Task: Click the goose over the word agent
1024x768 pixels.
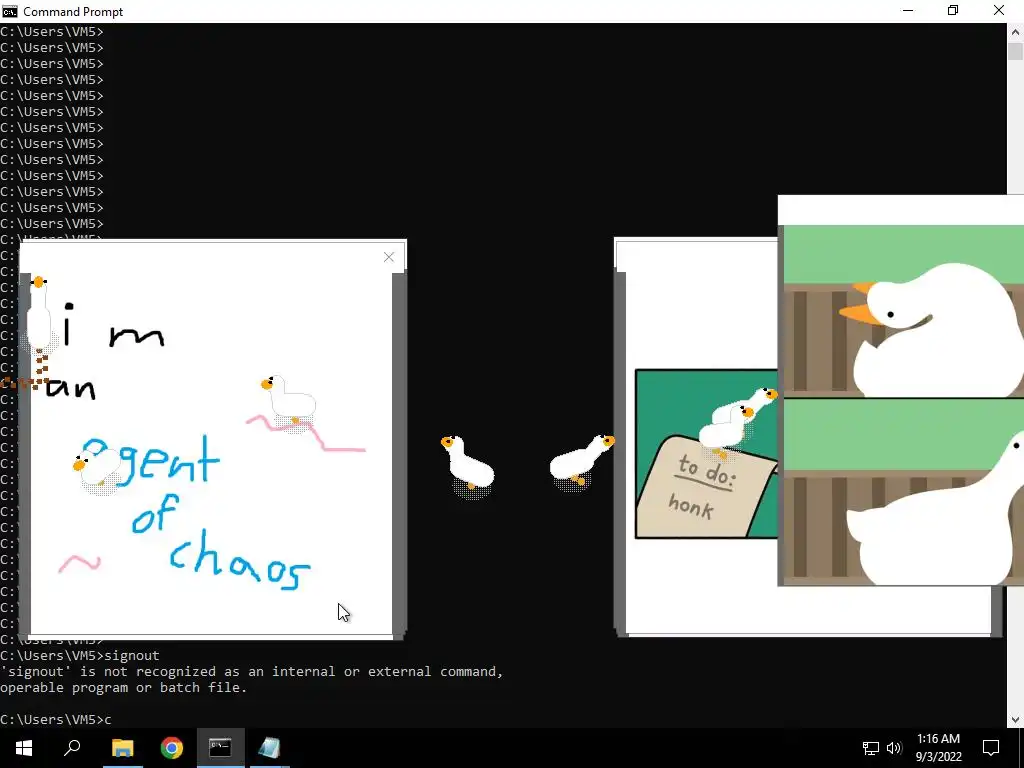Action: 97,468
